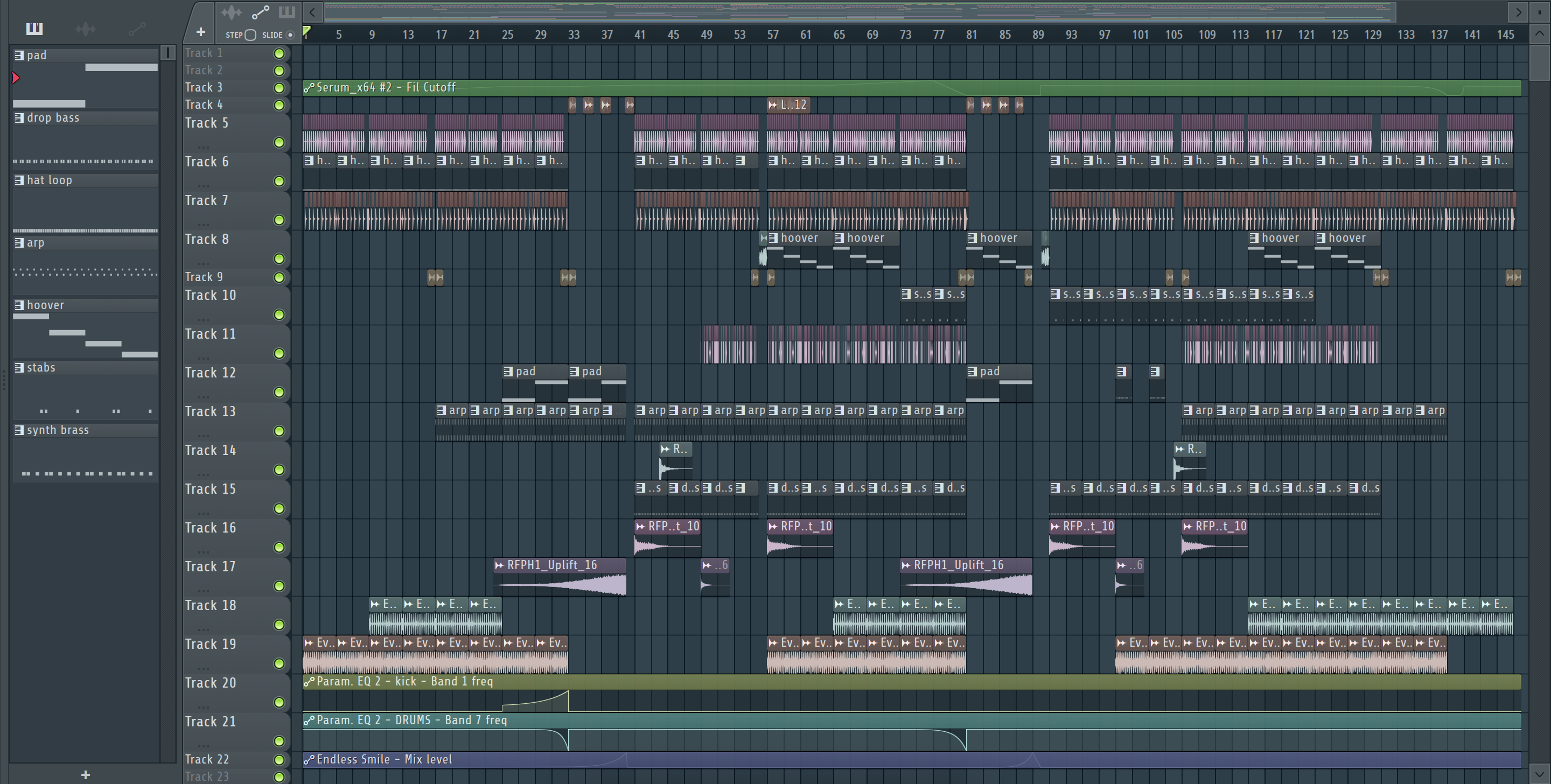Select audio clip focus waveform icon
The height and width of the screenshot is (784, 1551).
click(231, 12)
